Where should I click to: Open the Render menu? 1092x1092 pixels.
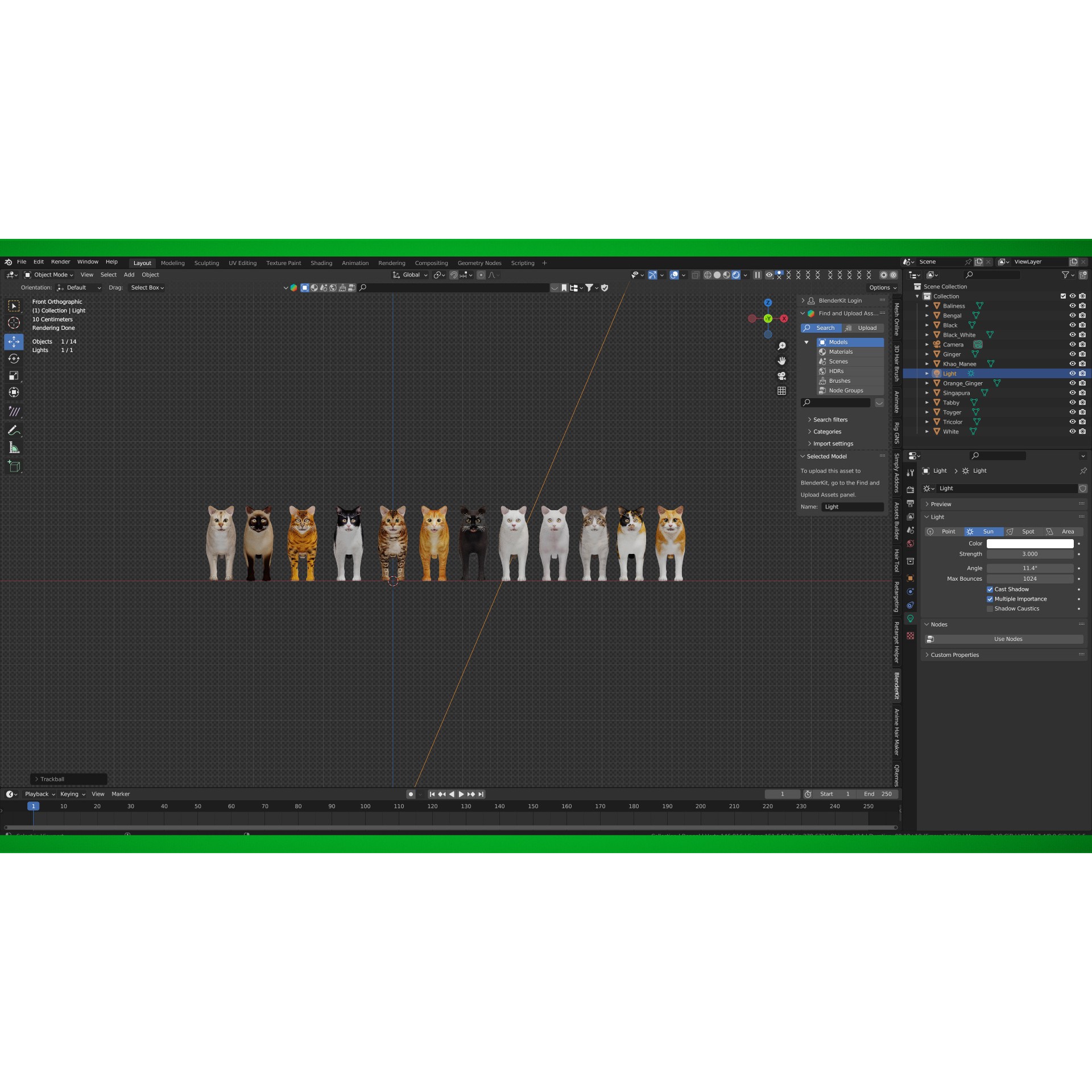click(60, 262)
